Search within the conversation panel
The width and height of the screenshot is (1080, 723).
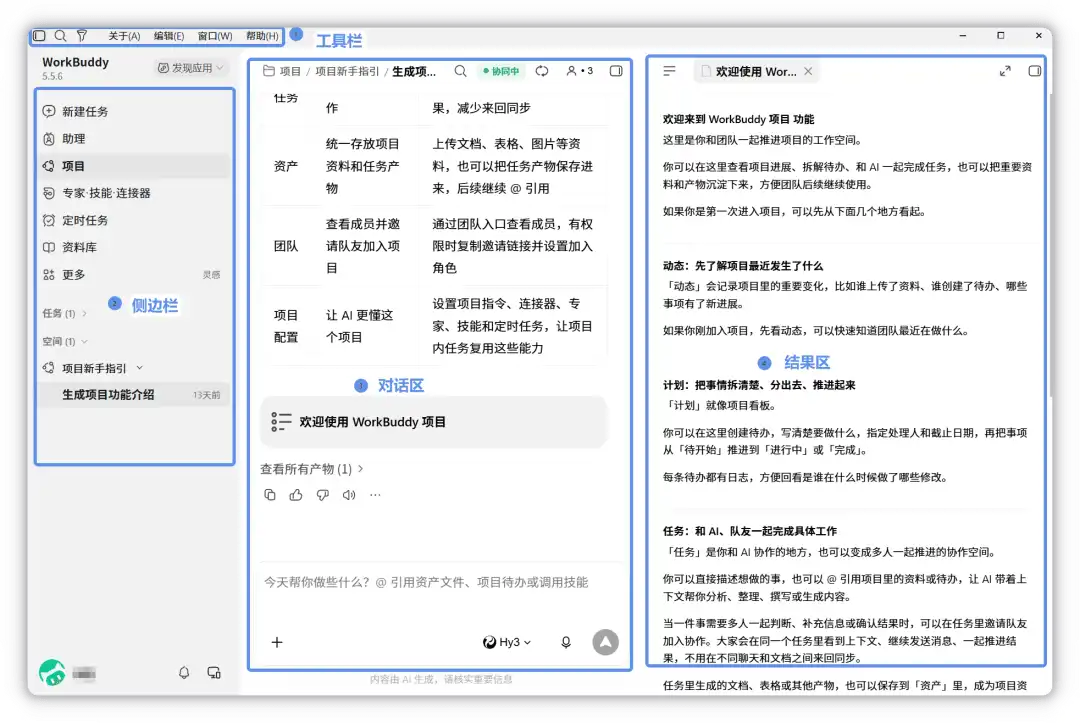[x=460, y=71]
